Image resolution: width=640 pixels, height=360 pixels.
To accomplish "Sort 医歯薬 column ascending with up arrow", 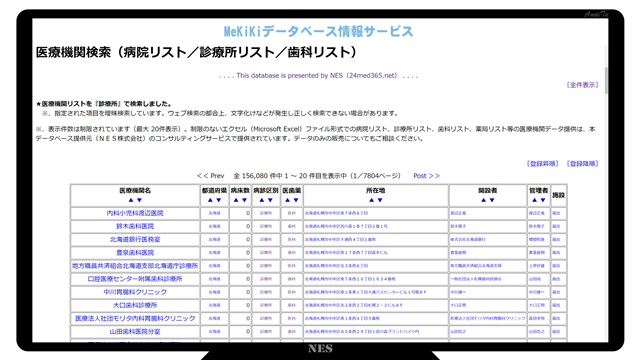I will (x=287, y=200).
